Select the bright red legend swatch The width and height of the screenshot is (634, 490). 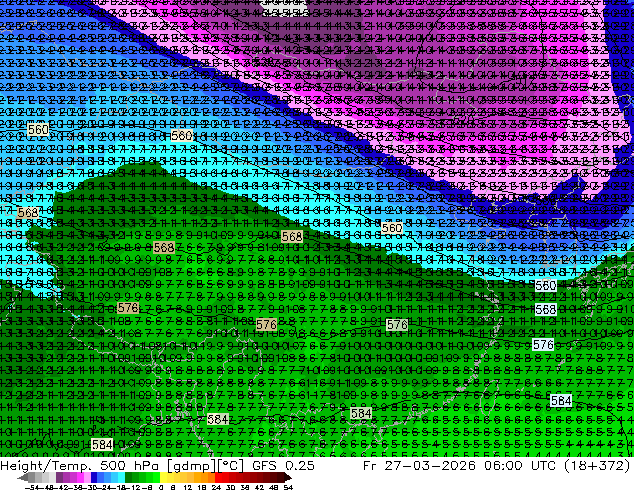pyautogui.click(x=218, y=477)
